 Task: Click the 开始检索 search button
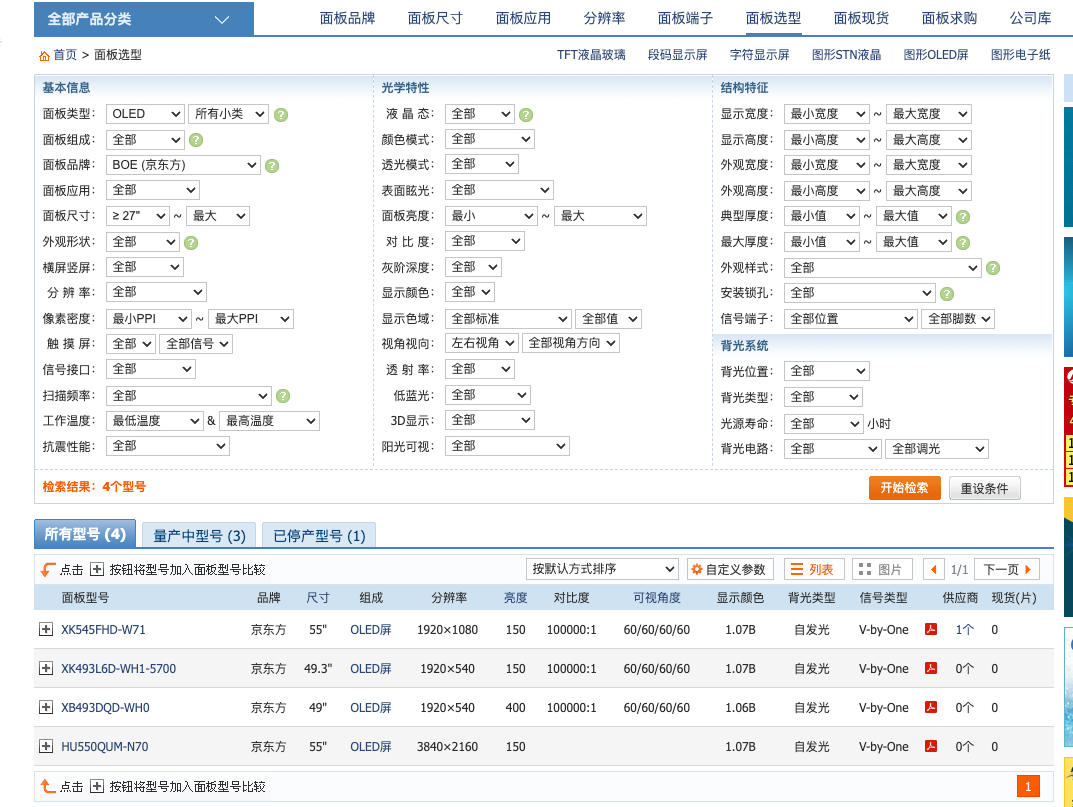coord(905,488)
